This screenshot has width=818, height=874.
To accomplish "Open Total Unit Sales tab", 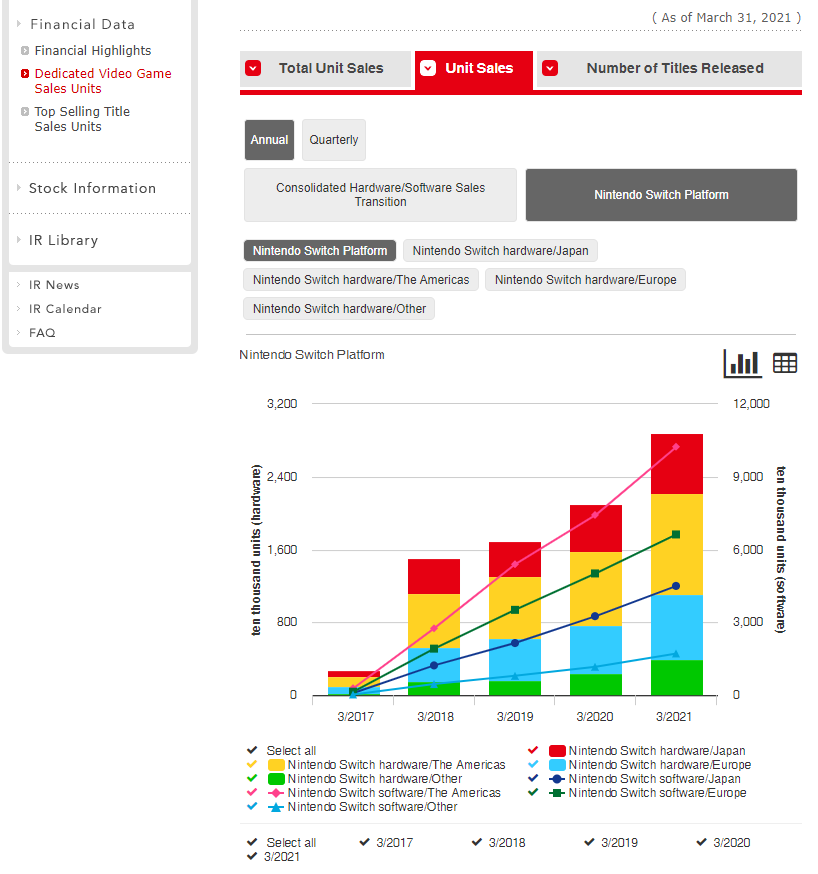I will [325, 69].
